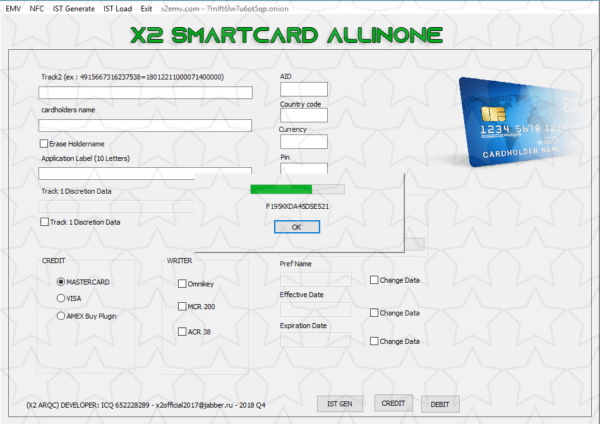Open the NFC menu
The height and width of the screenshot is (424, 600).
click(x=37, y=8)
